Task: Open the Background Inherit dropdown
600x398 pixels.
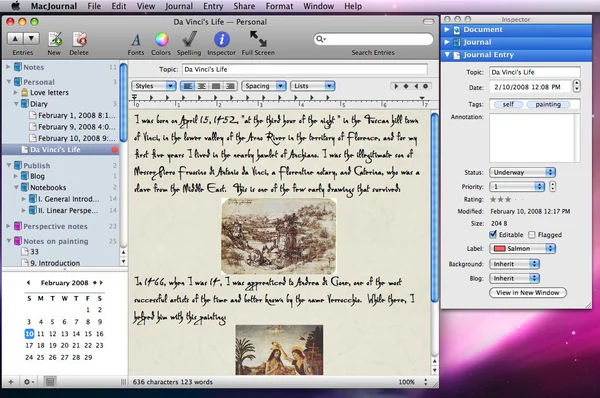Action: (514, 264)
